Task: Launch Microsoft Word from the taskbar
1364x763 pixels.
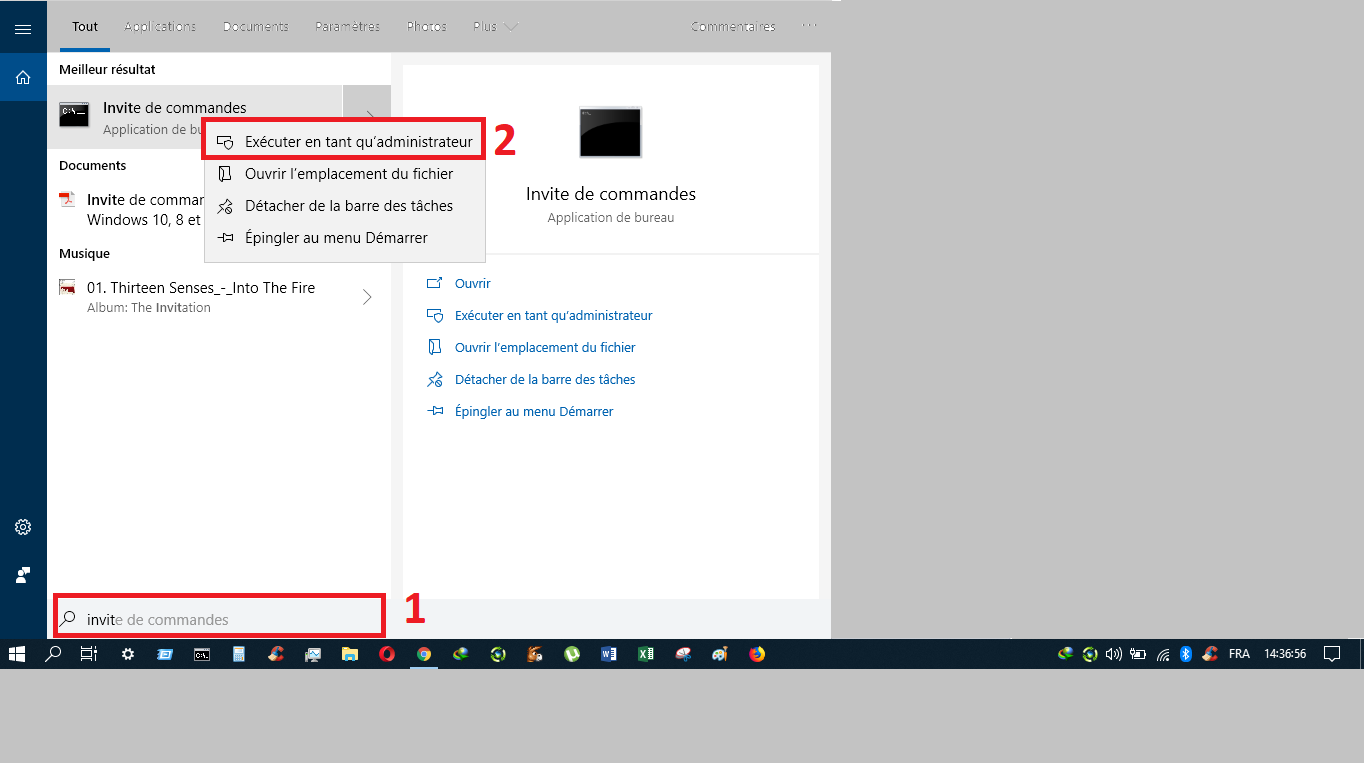Action: click(x=609, y=654)
